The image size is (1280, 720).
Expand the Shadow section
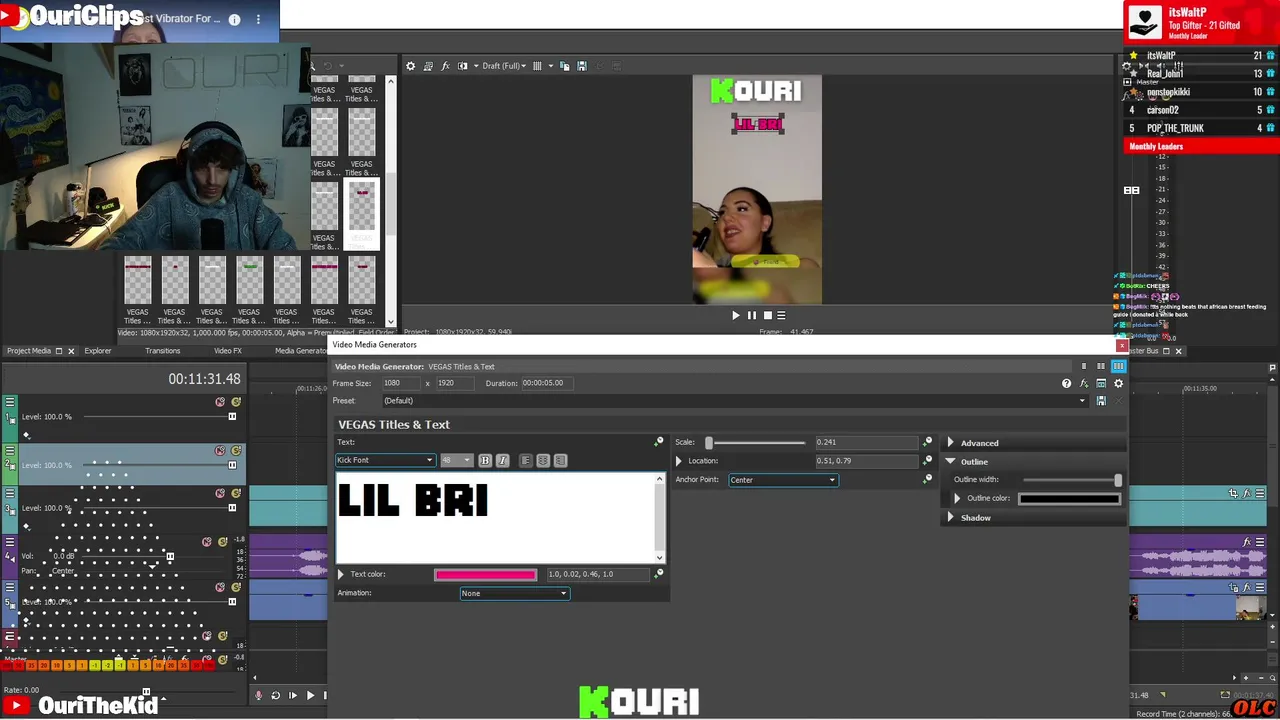coord(951,518)
